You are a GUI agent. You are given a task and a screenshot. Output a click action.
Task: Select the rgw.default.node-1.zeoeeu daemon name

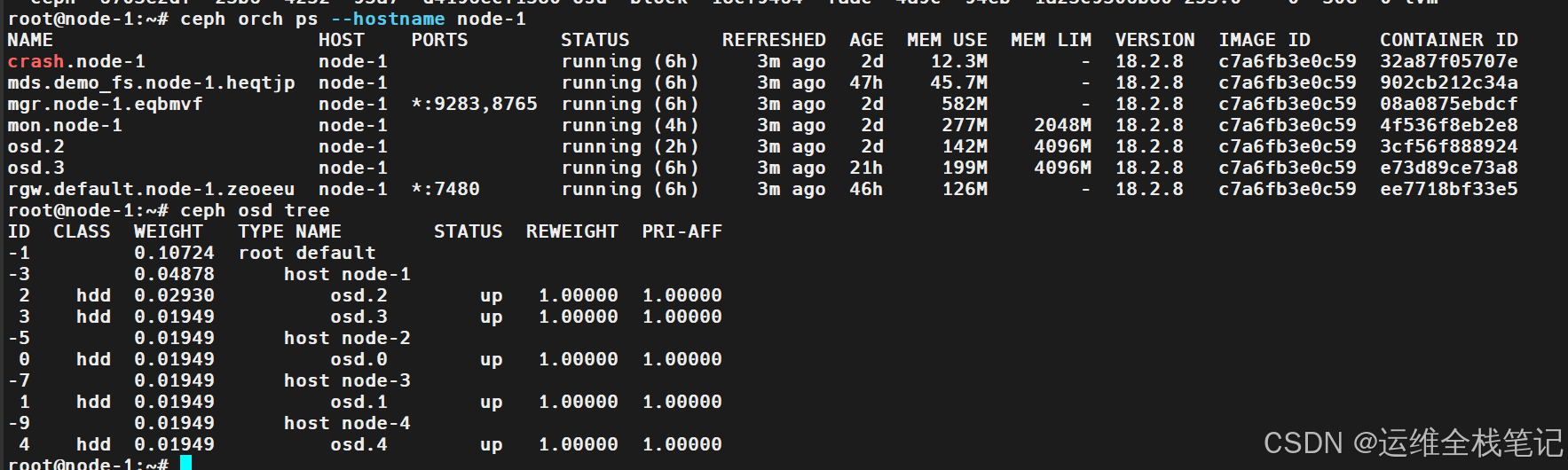tap(151, 189)
